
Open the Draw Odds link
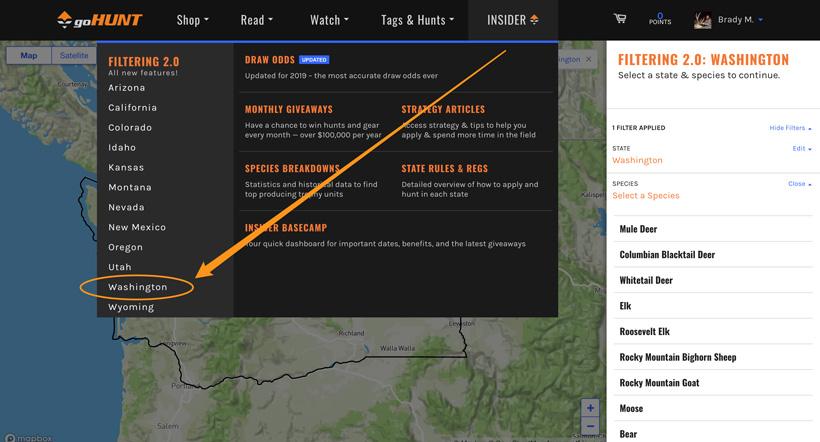point(270,60)
